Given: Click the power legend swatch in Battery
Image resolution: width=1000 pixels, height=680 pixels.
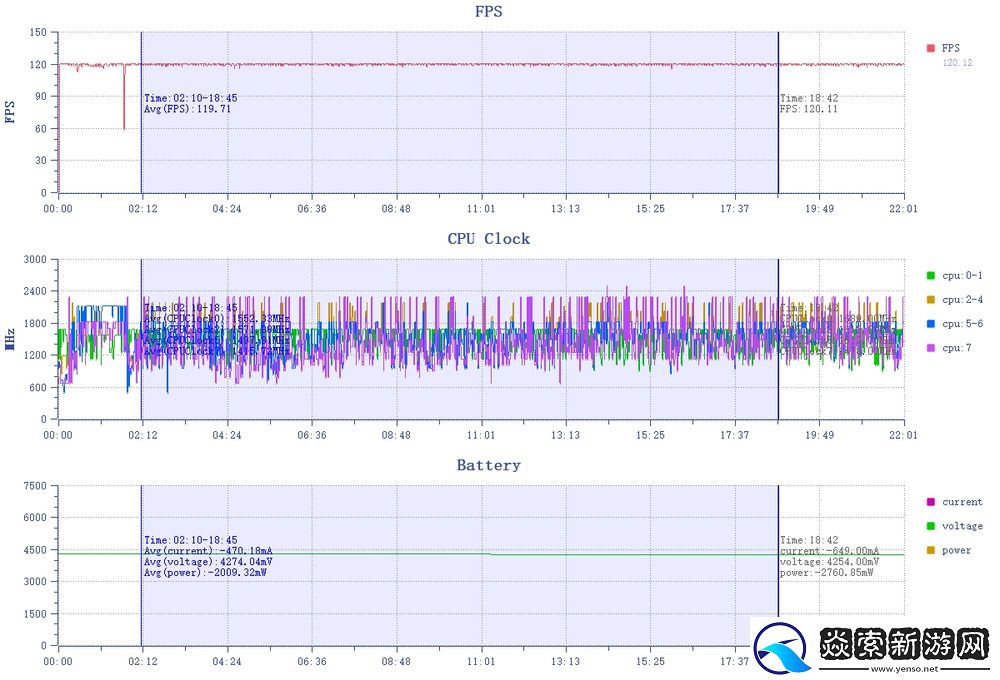Looking at the screenshot, I should tap(931, 550).
